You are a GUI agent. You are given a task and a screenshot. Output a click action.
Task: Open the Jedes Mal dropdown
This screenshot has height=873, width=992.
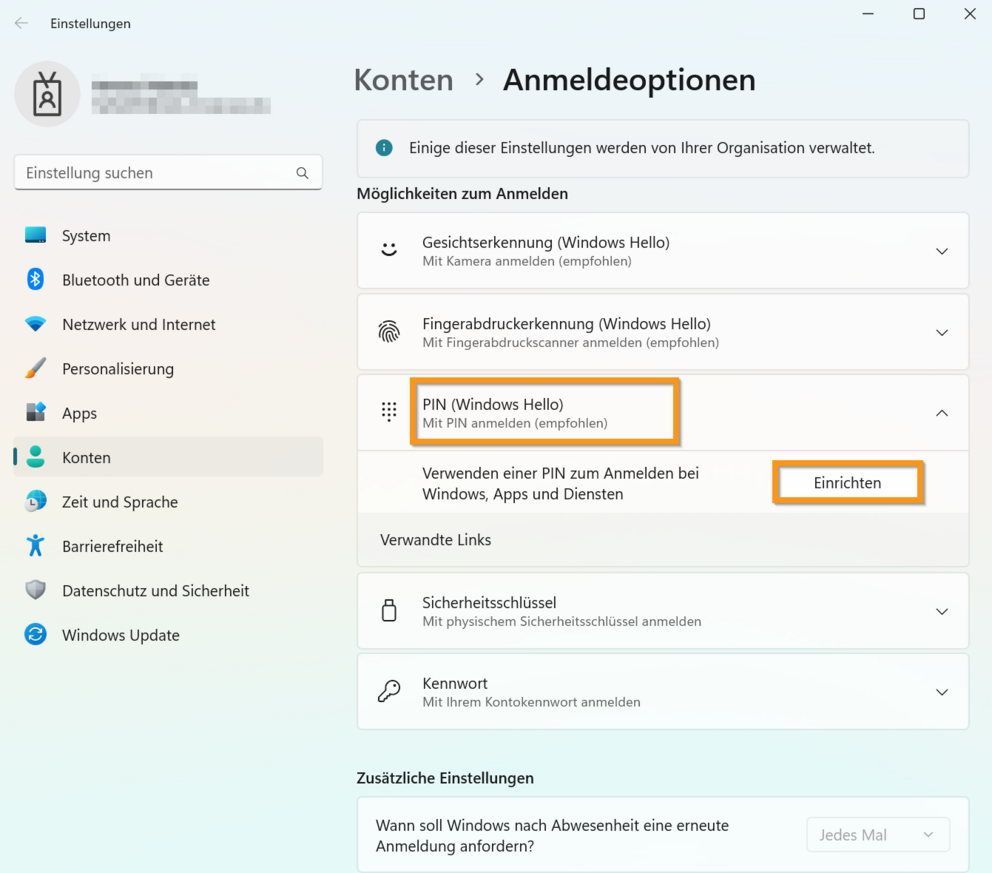[877, 835]
